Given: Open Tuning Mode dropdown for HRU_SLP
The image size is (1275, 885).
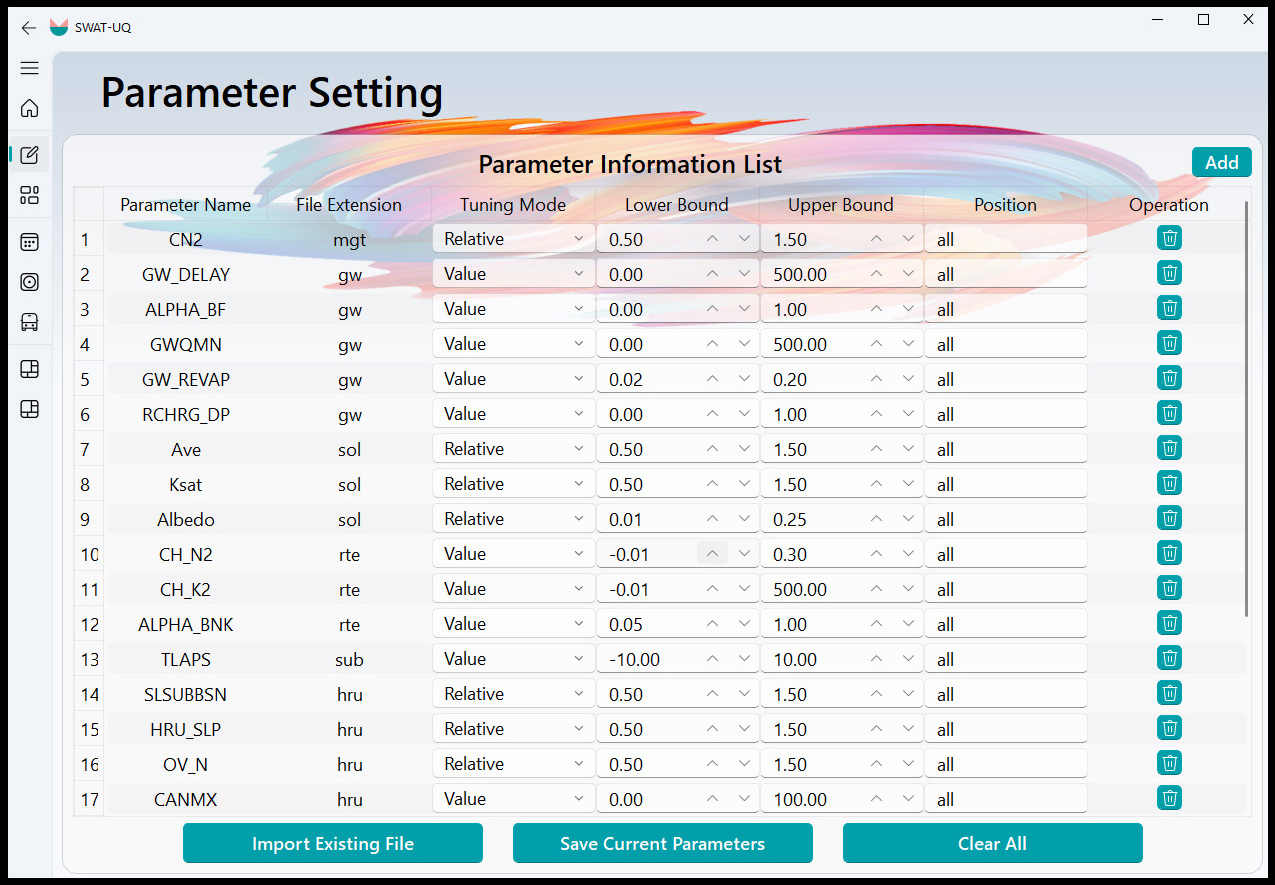Looking at the screenshot, I should coord(513,729).
